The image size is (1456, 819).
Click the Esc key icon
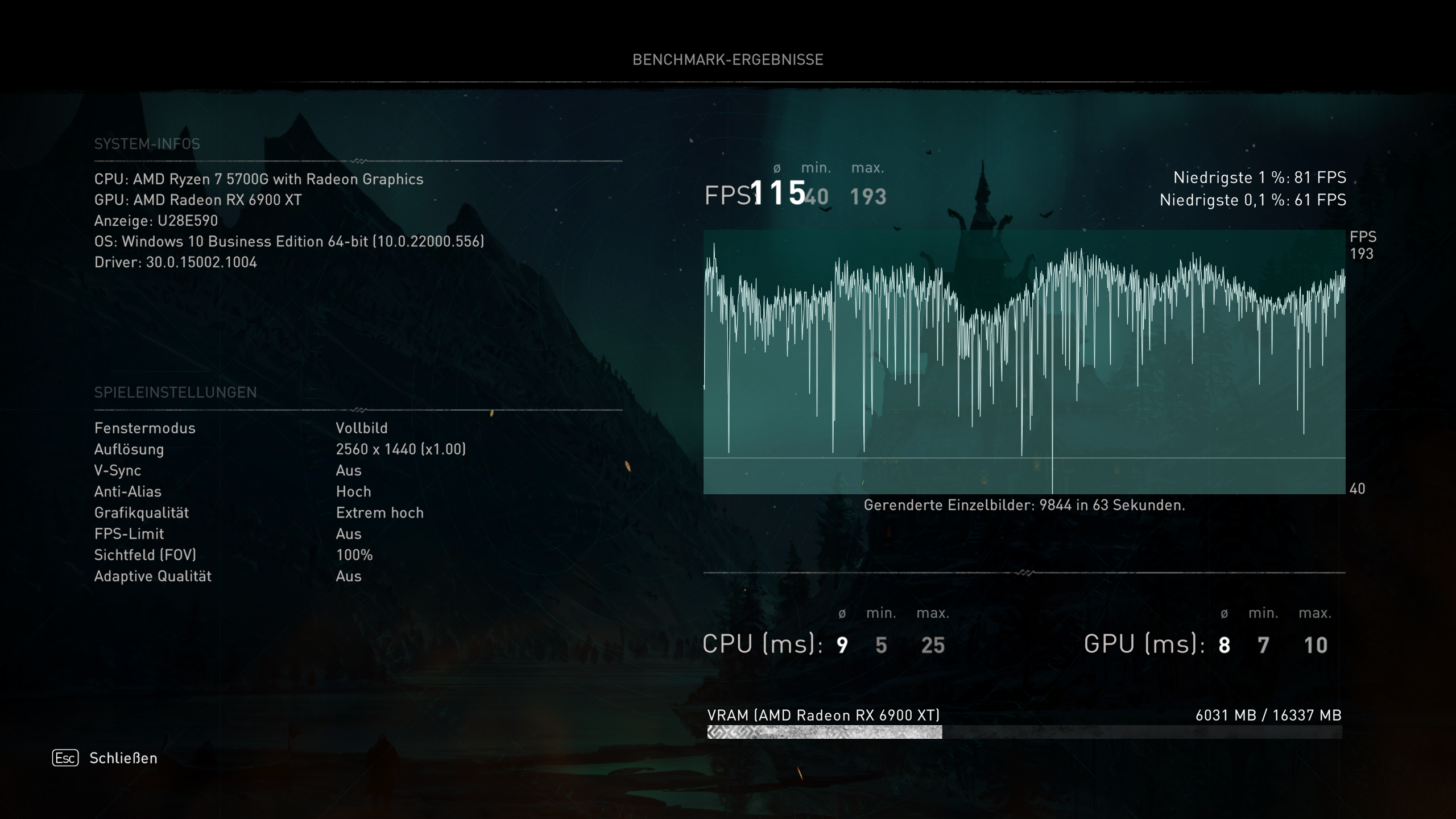(65, 758)
